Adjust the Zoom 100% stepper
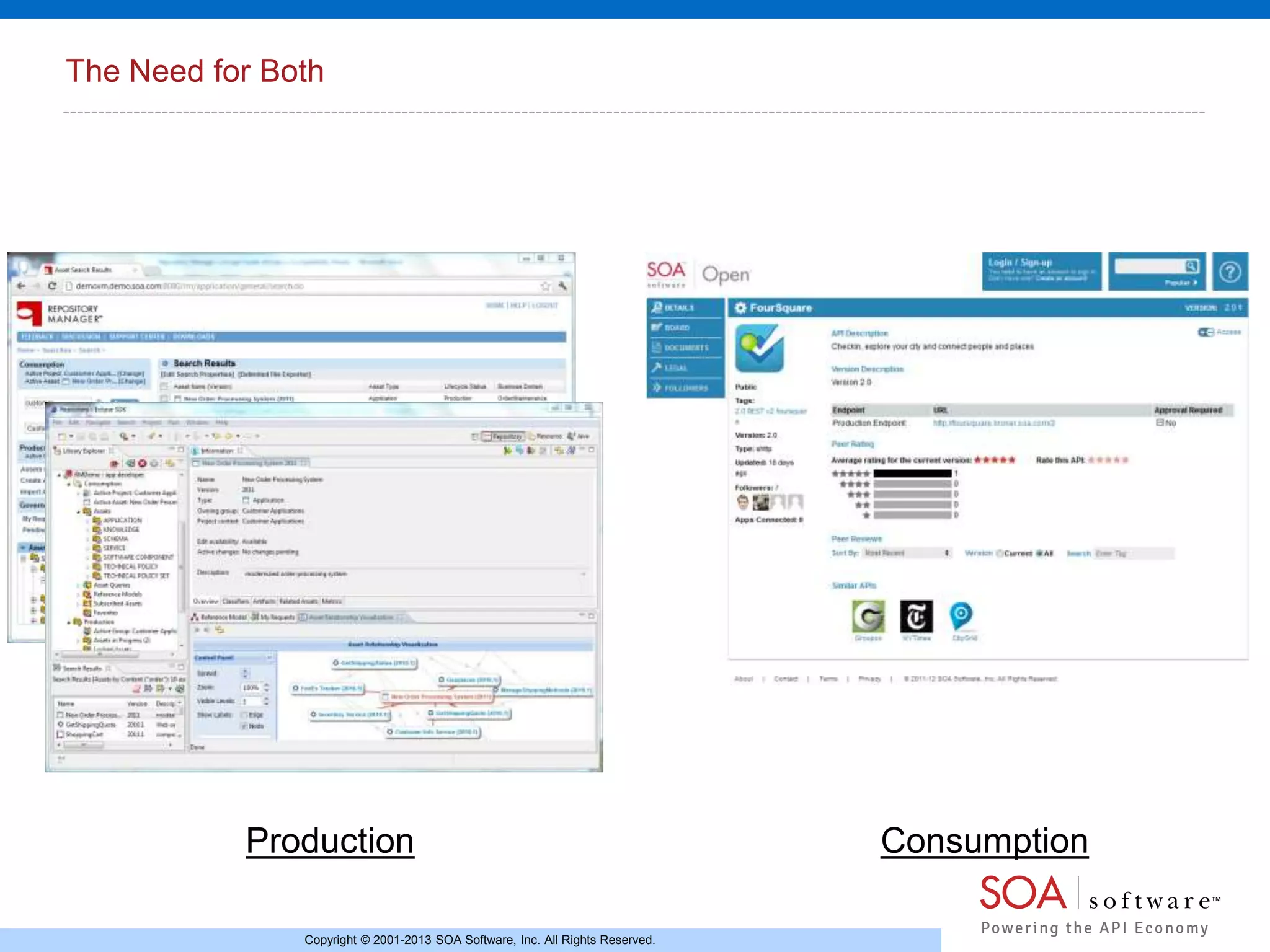Image resolution: width=1270 pixels, height=952 pixels. (x=267, y=687)
